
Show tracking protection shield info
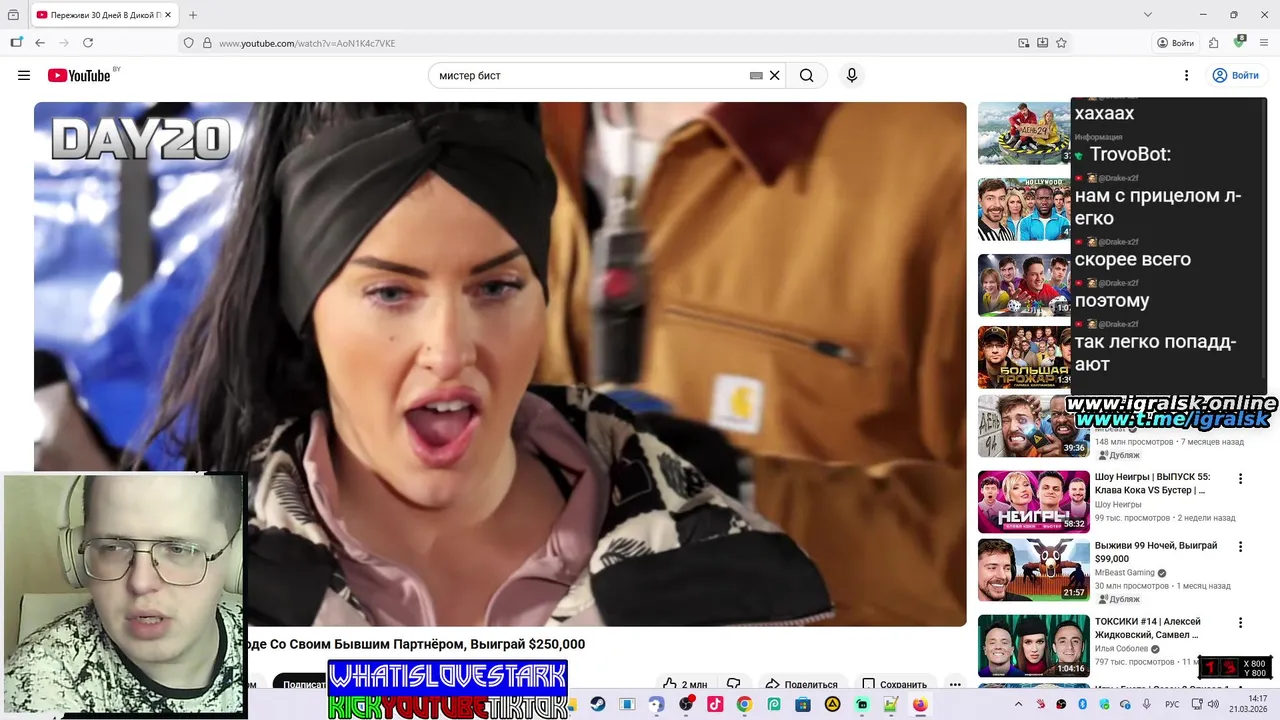click(188, 43)
